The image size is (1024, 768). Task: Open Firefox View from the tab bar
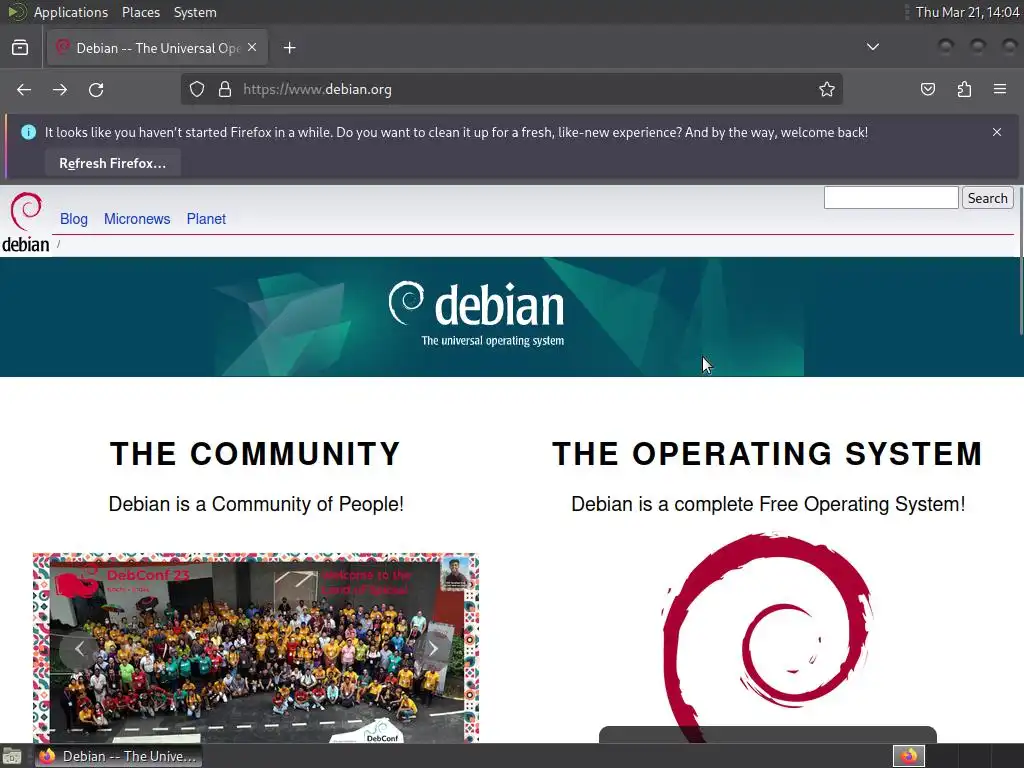[x=20, y=48]
